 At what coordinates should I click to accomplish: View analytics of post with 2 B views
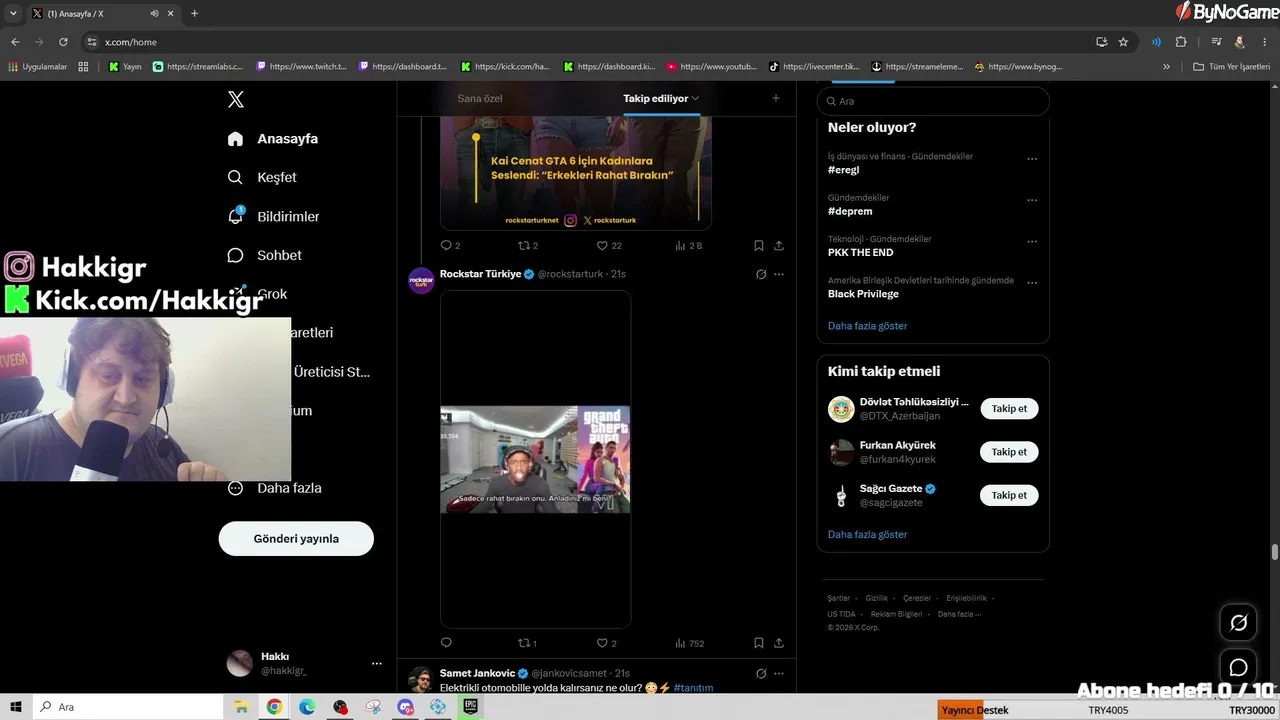[x=689, y=245]
